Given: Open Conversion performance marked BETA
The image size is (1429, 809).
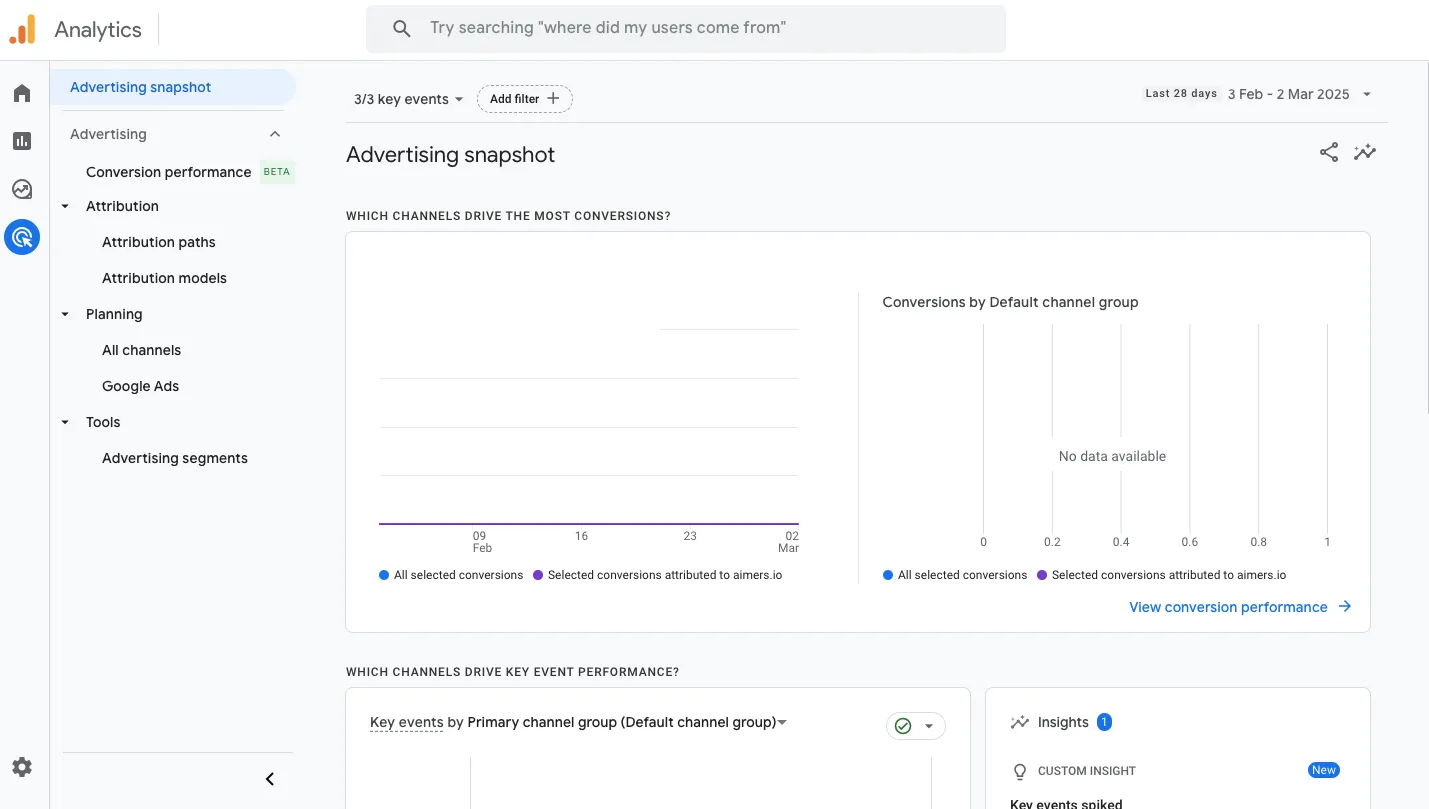Looking at the screenshot, I should tap(167, 172).
